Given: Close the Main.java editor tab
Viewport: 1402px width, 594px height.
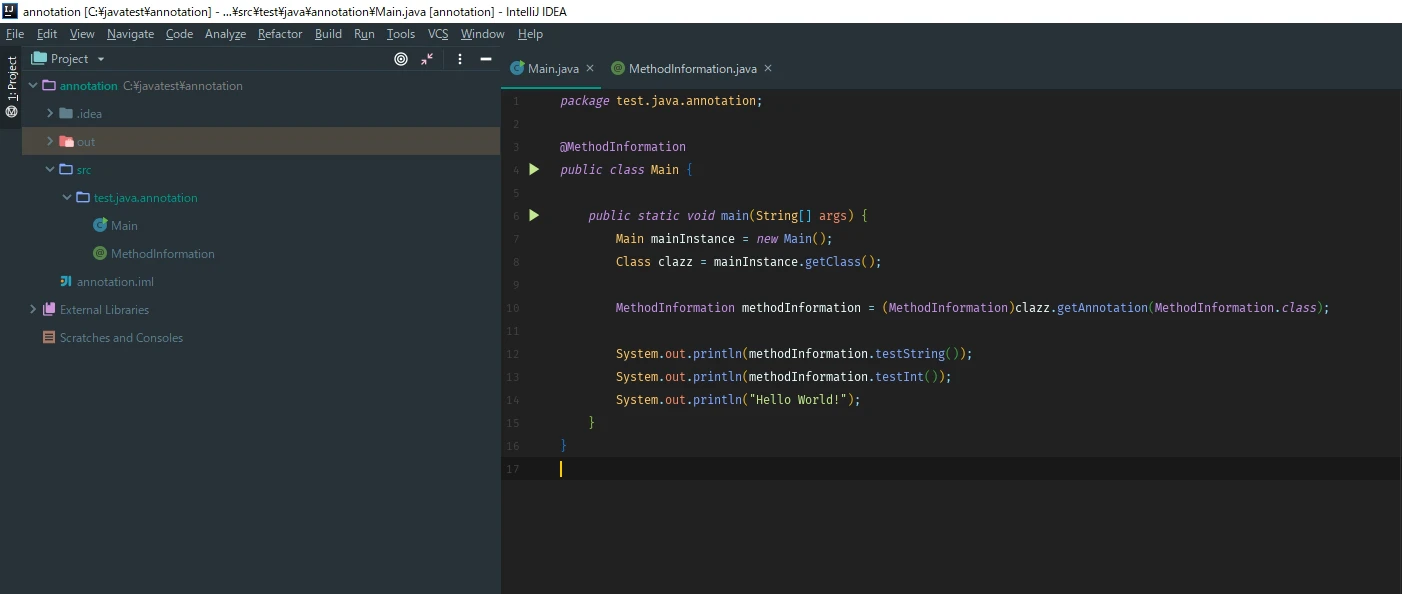Looking at the screenshot, I should pos(590,68).
